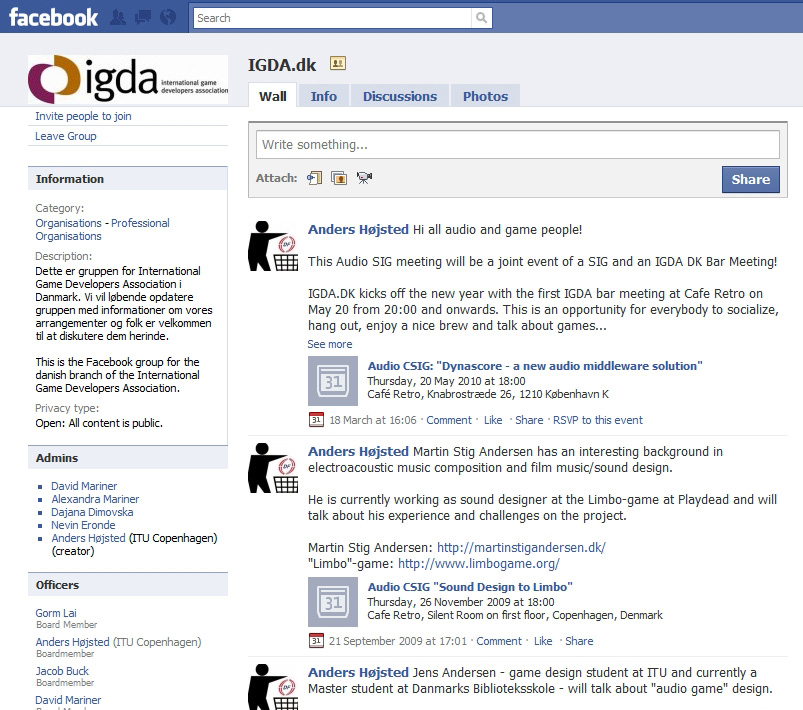Click Anders Højsted avatar on first post

(273, 246)
